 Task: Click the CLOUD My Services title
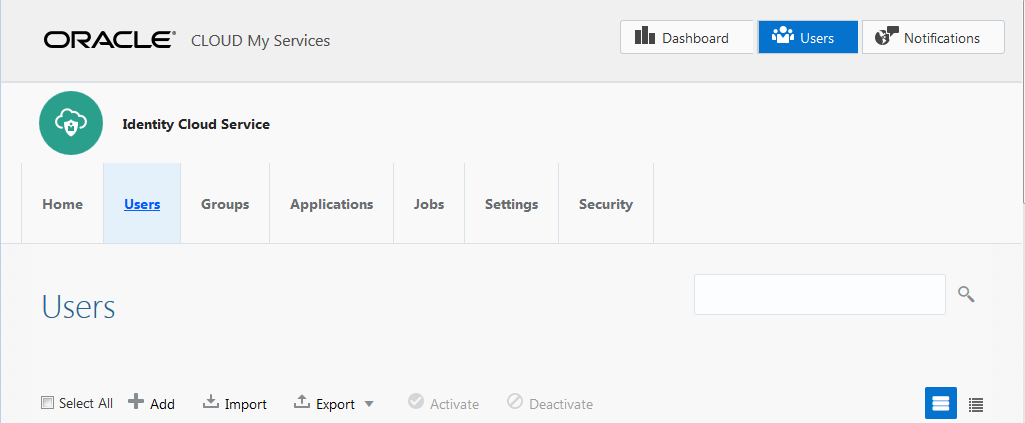point(260,41)
